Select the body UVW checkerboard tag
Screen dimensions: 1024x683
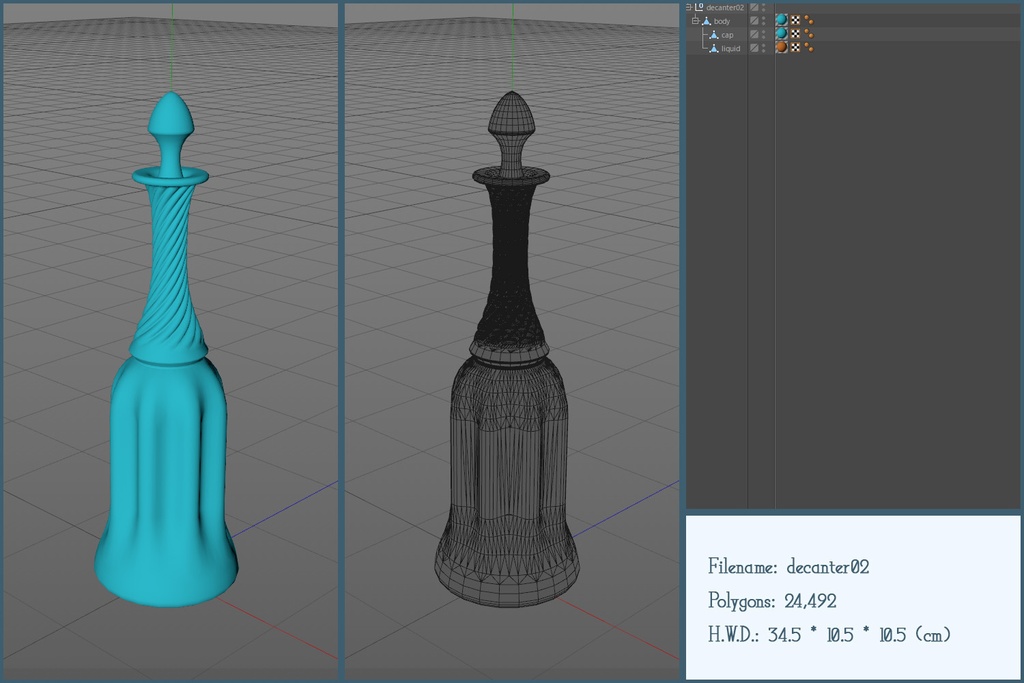pos(795,20)
